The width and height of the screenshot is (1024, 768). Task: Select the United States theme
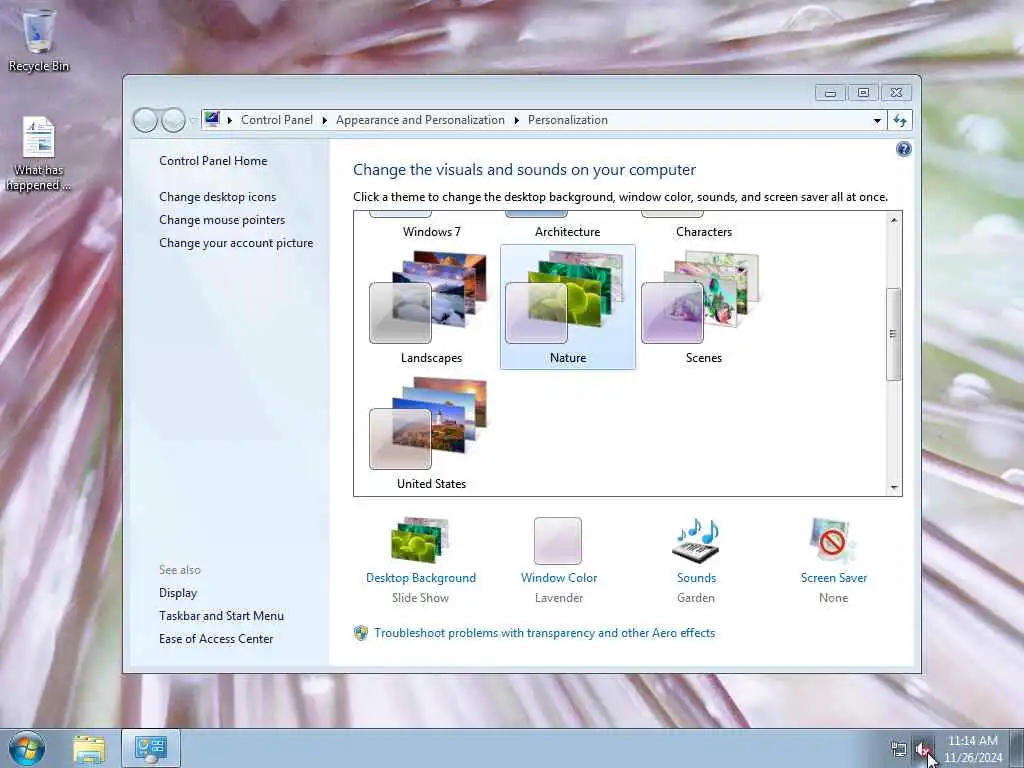pyautogui.click(x=431, y=434)
